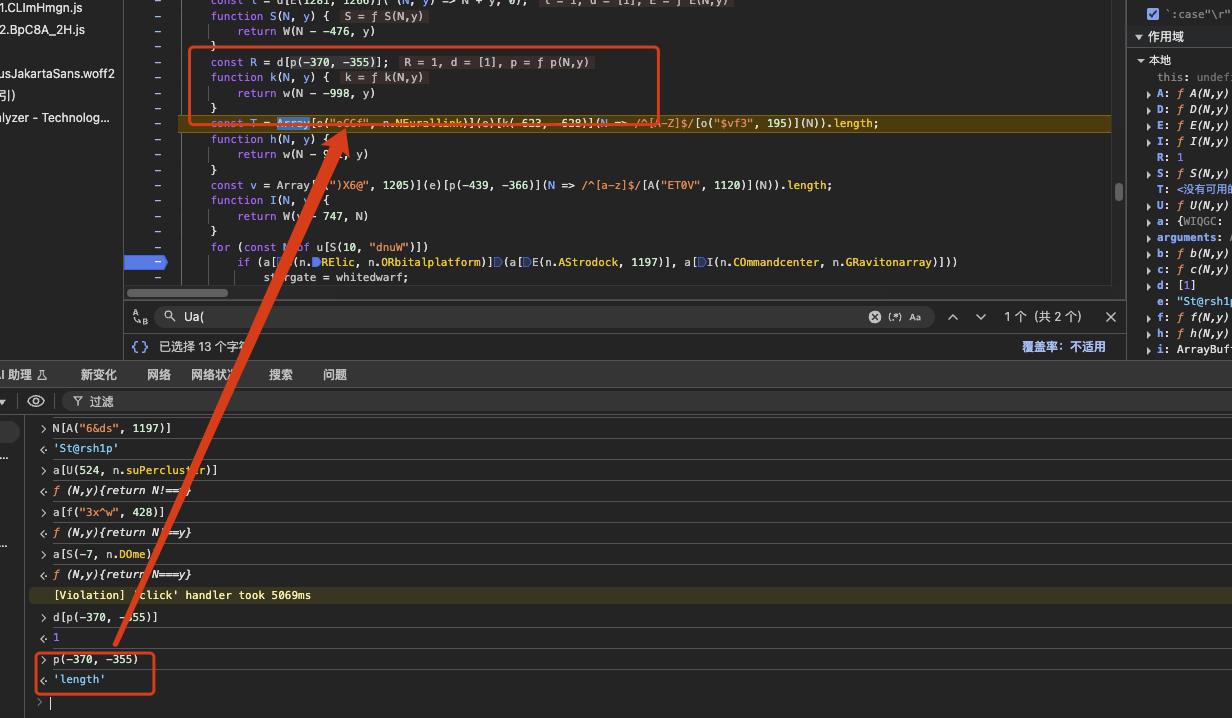Image resolution: width=1232 pixels, height=718 pixels.
Task: Collapse the 本地 local scope group
Action: click(x=1143, y=60)
